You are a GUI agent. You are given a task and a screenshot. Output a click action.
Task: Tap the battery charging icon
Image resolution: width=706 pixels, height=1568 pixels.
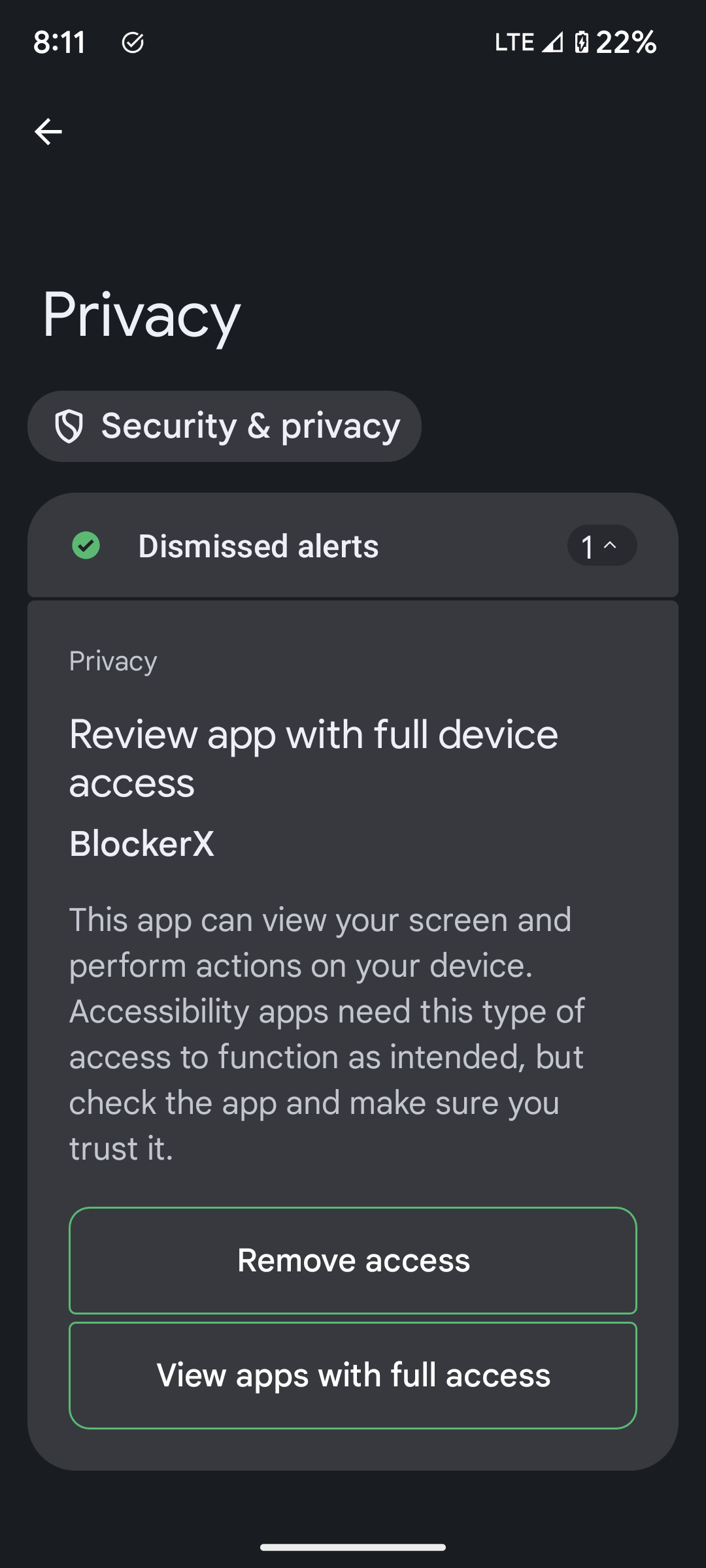click(x=581, y=42)
